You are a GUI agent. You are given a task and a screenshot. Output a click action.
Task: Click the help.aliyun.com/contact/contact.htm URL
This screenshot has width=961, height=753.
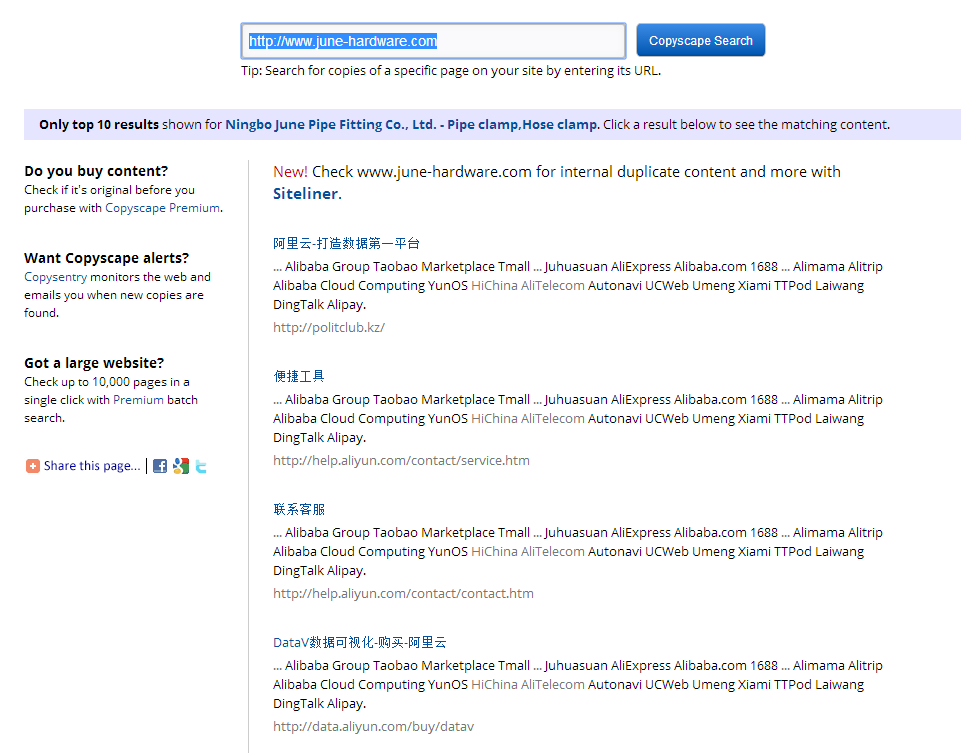coord(403,593)
